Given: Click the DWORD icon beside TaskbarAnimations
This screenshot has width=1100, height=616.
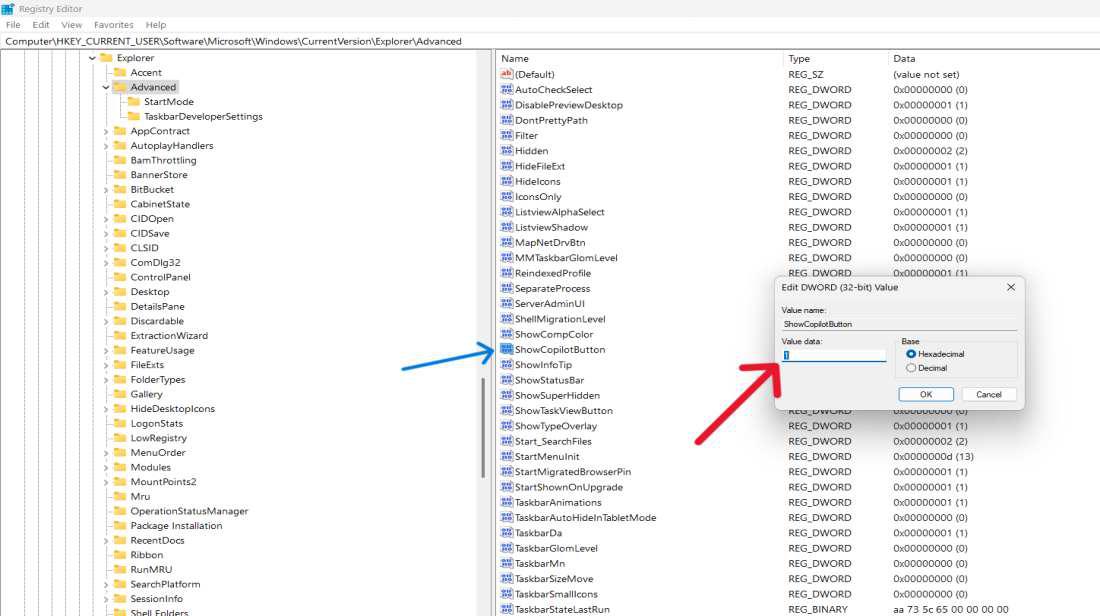Looking at the screenshot, I should [507, 502].
